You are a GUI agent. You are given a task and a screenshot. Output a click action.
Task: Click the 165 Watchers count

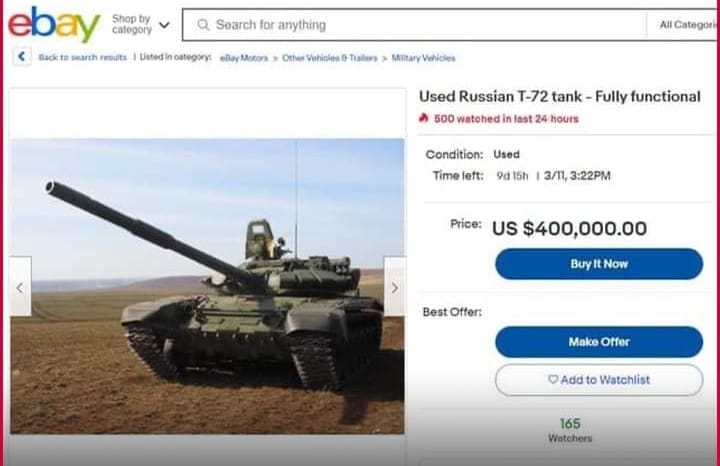click(569, 424)
